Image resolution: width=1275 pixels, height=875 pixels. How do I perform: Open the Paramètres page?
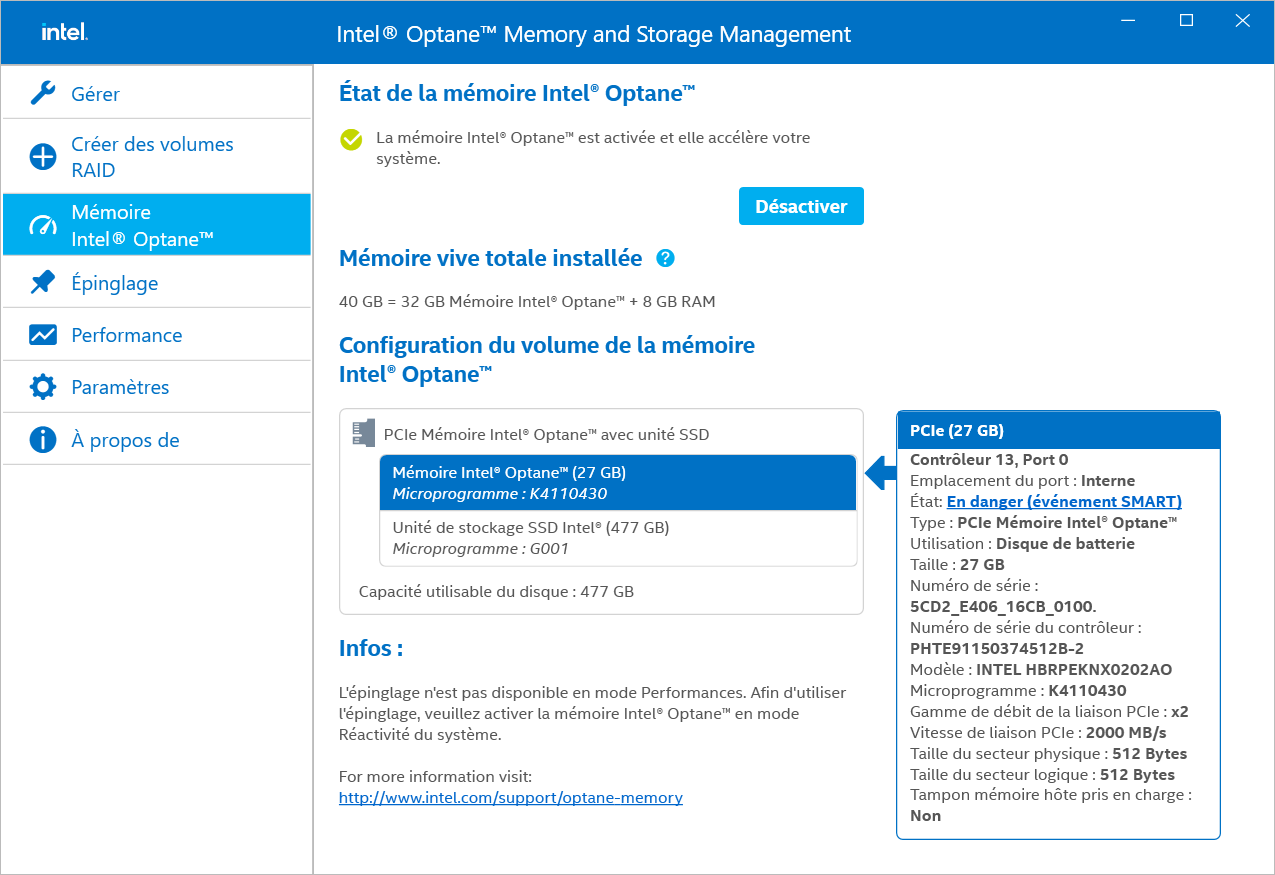coord(120,387)
